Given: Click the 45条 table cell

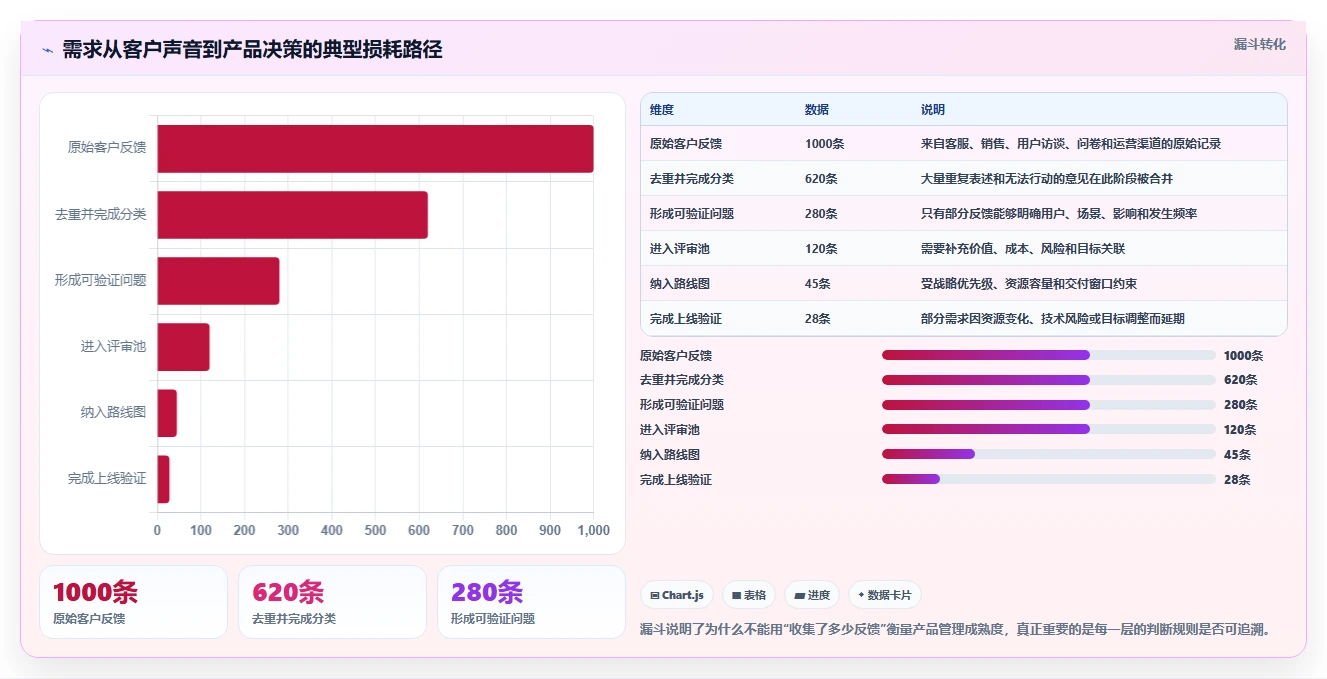Looking at the screenshot, I should pyautogui.click(x=818, y=284).
